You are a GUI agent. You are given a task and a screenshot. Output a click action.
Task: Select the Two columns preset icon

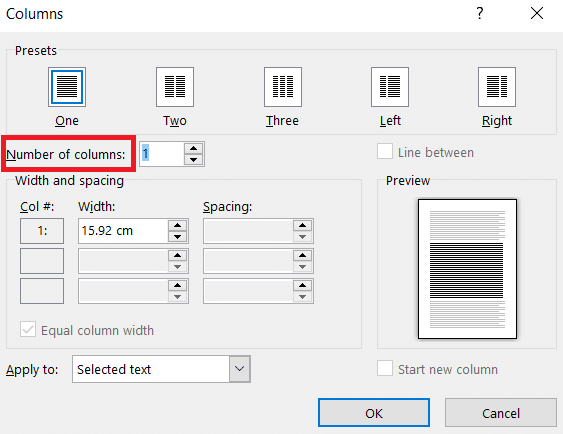point(175,87)
